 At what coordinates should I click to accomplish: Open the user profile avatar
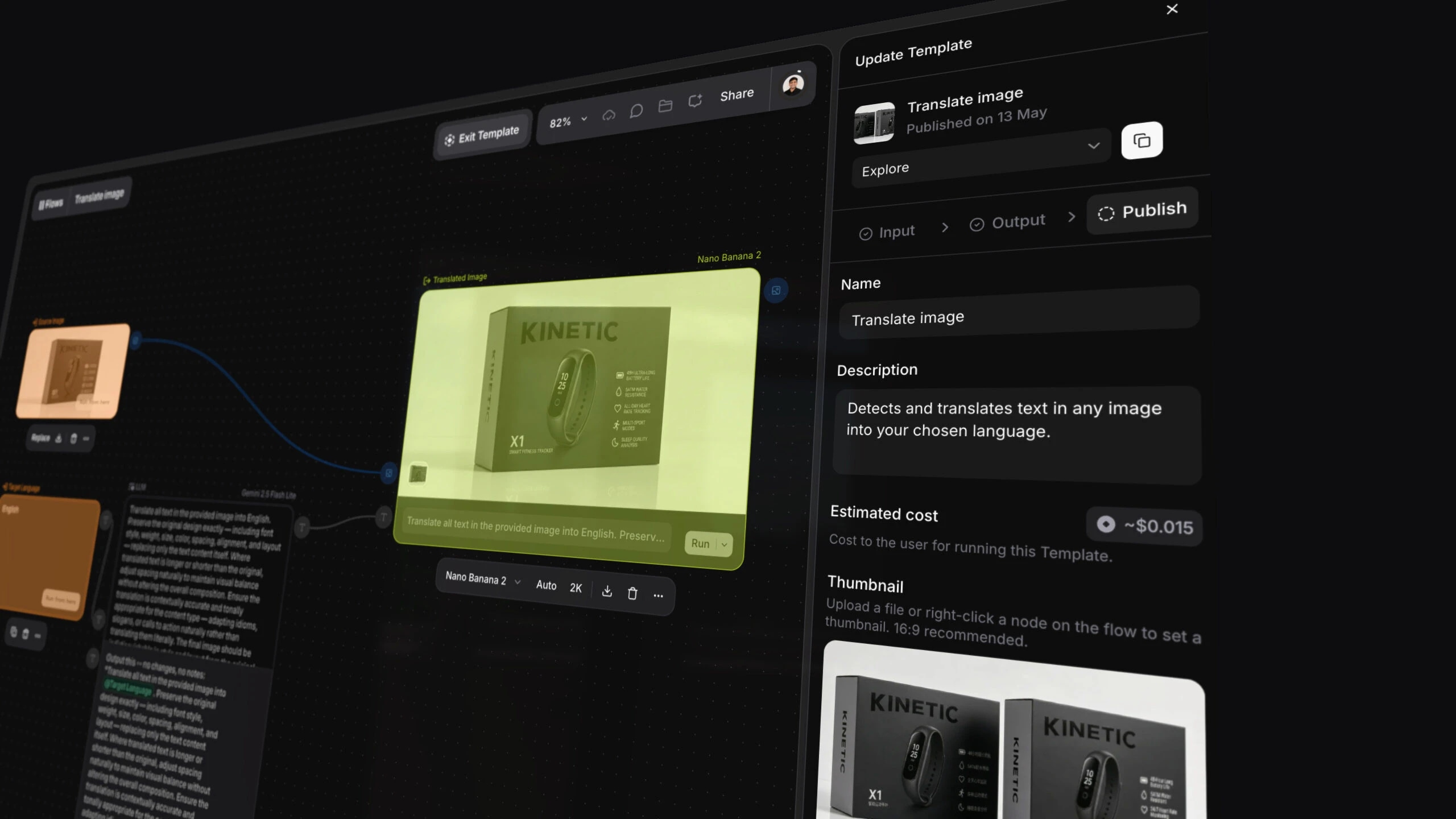[x=793, y=85]
